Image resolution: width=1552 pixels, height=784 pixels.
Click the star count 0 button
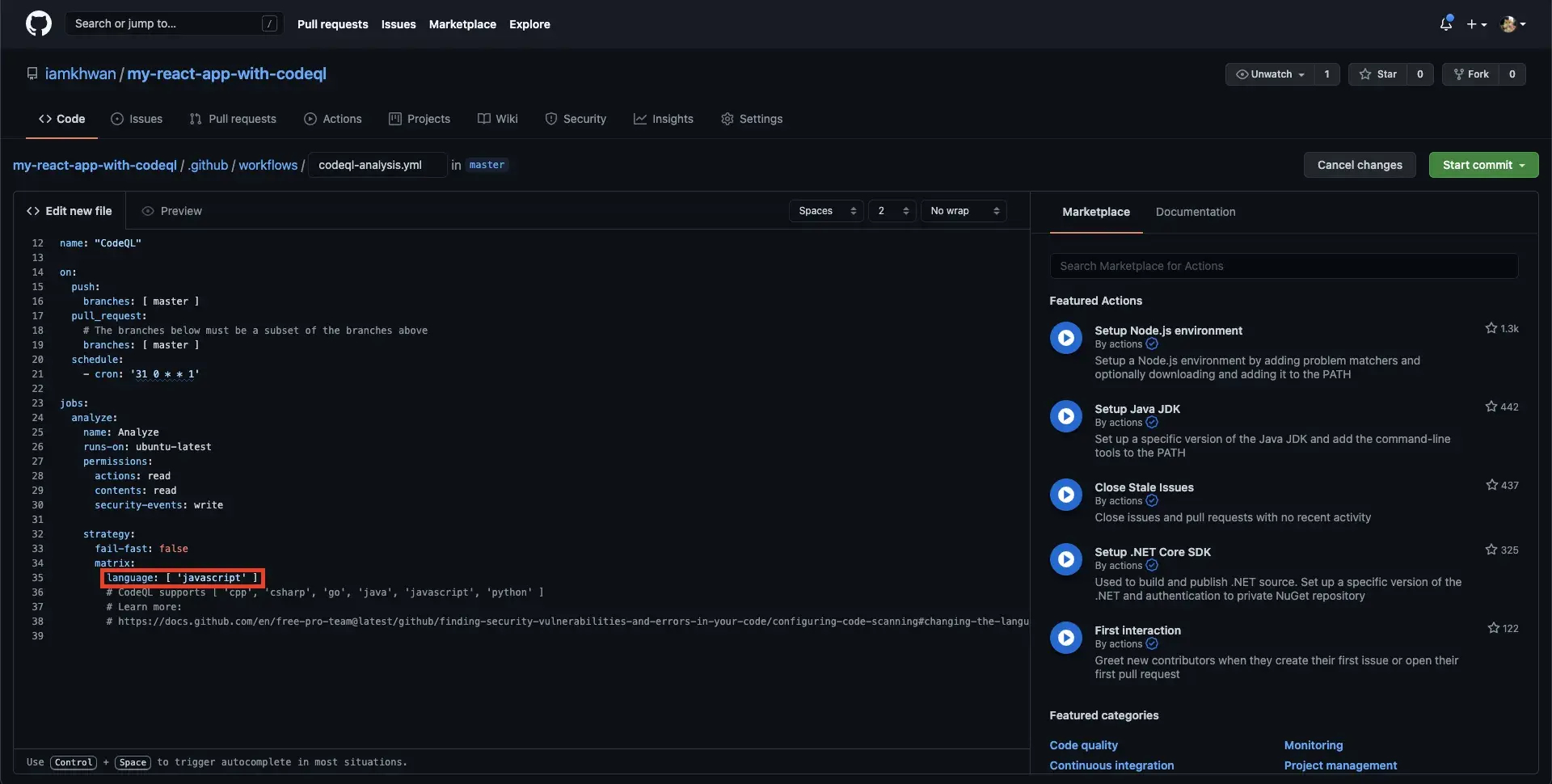(x=1419, y=74)
